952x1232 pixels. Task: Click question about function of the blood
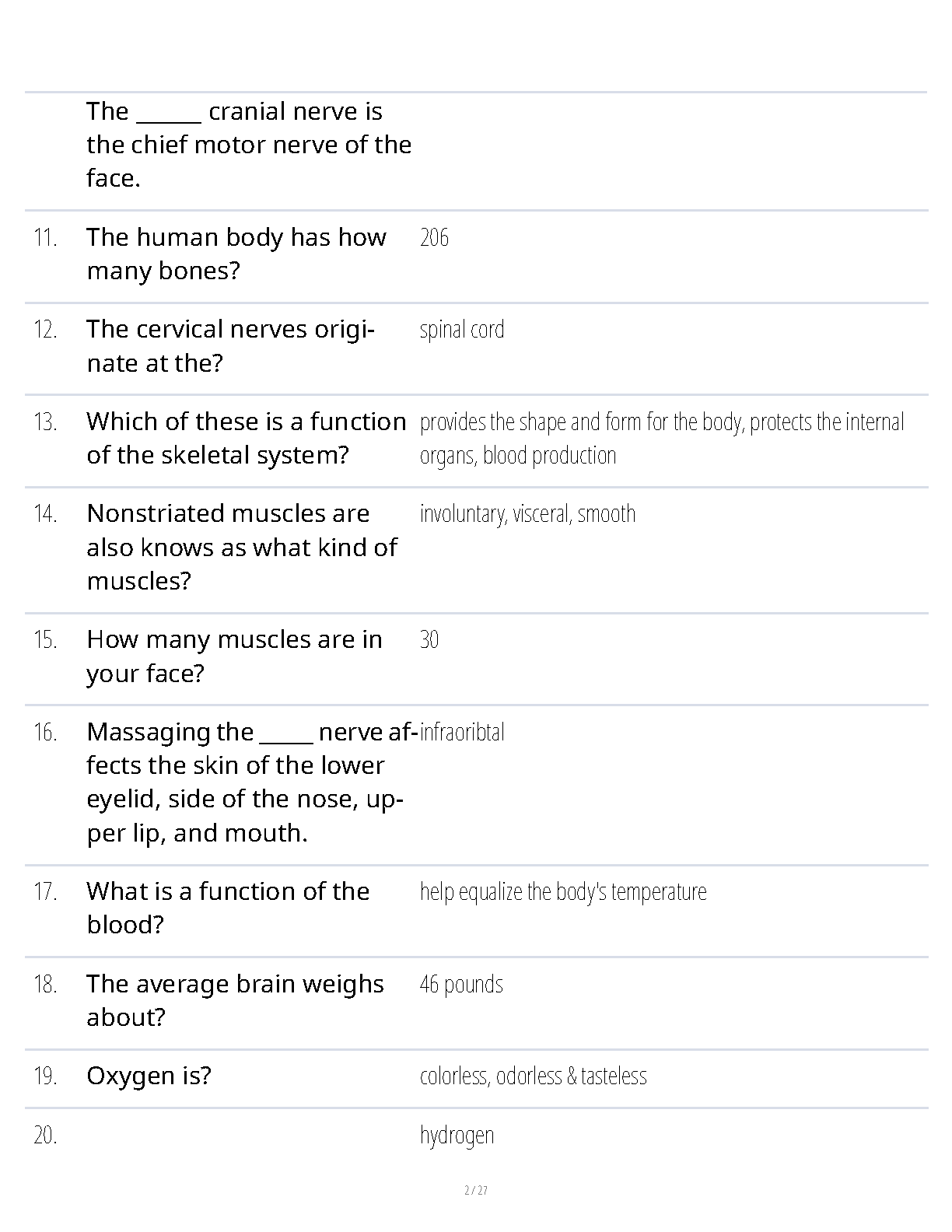pos(228,908)
